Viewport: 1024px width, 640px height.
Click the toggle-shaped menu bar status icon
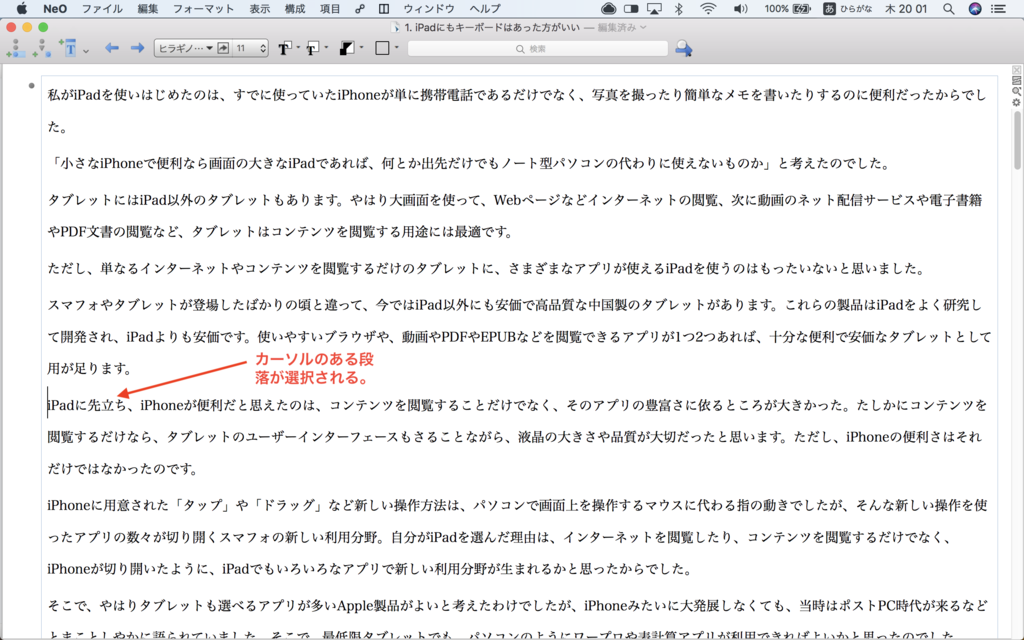[631, 8]
